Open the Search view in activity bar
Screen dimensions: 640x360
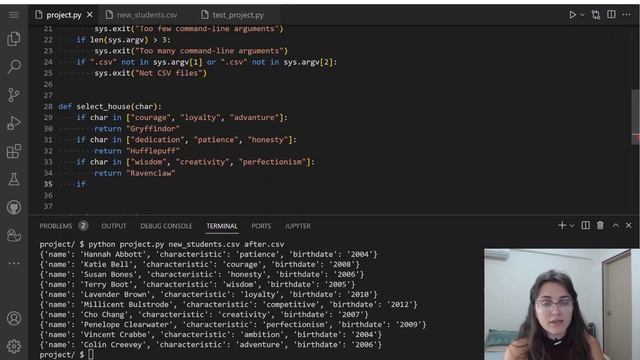click(x=14, y=67)
